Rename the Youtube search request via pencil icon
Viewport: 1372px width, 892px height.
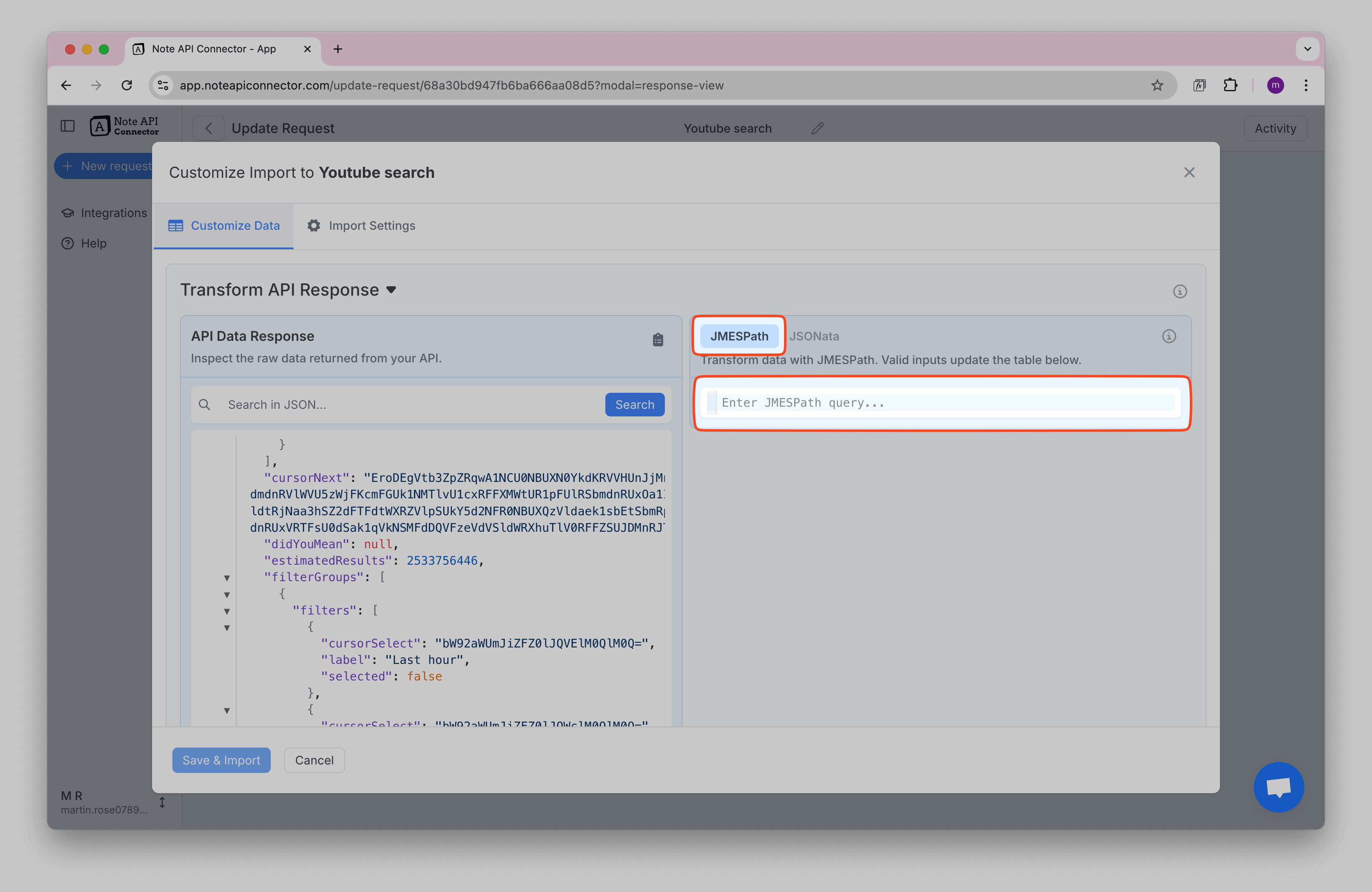[817, 128]
